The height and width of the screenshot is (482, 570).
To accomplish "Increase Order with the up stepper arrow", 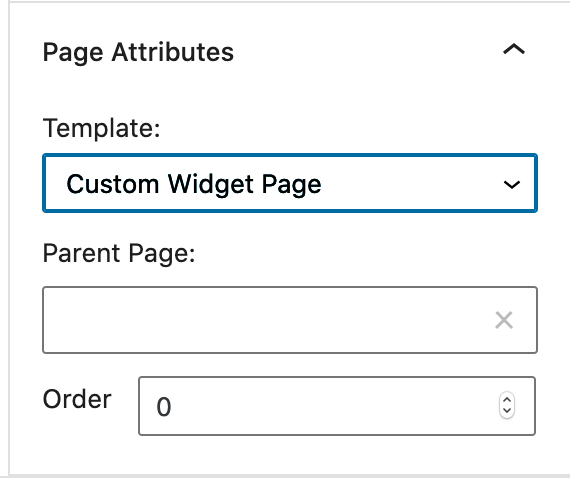I will [x=507, y=400].
